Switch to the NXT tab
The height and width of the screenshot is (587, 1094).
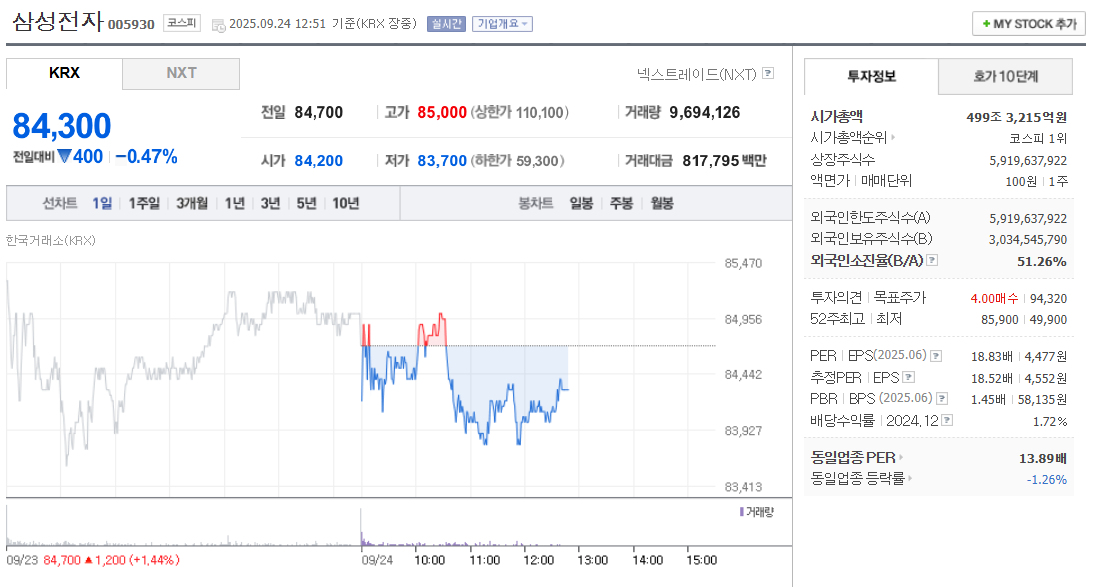pos(181,73)
